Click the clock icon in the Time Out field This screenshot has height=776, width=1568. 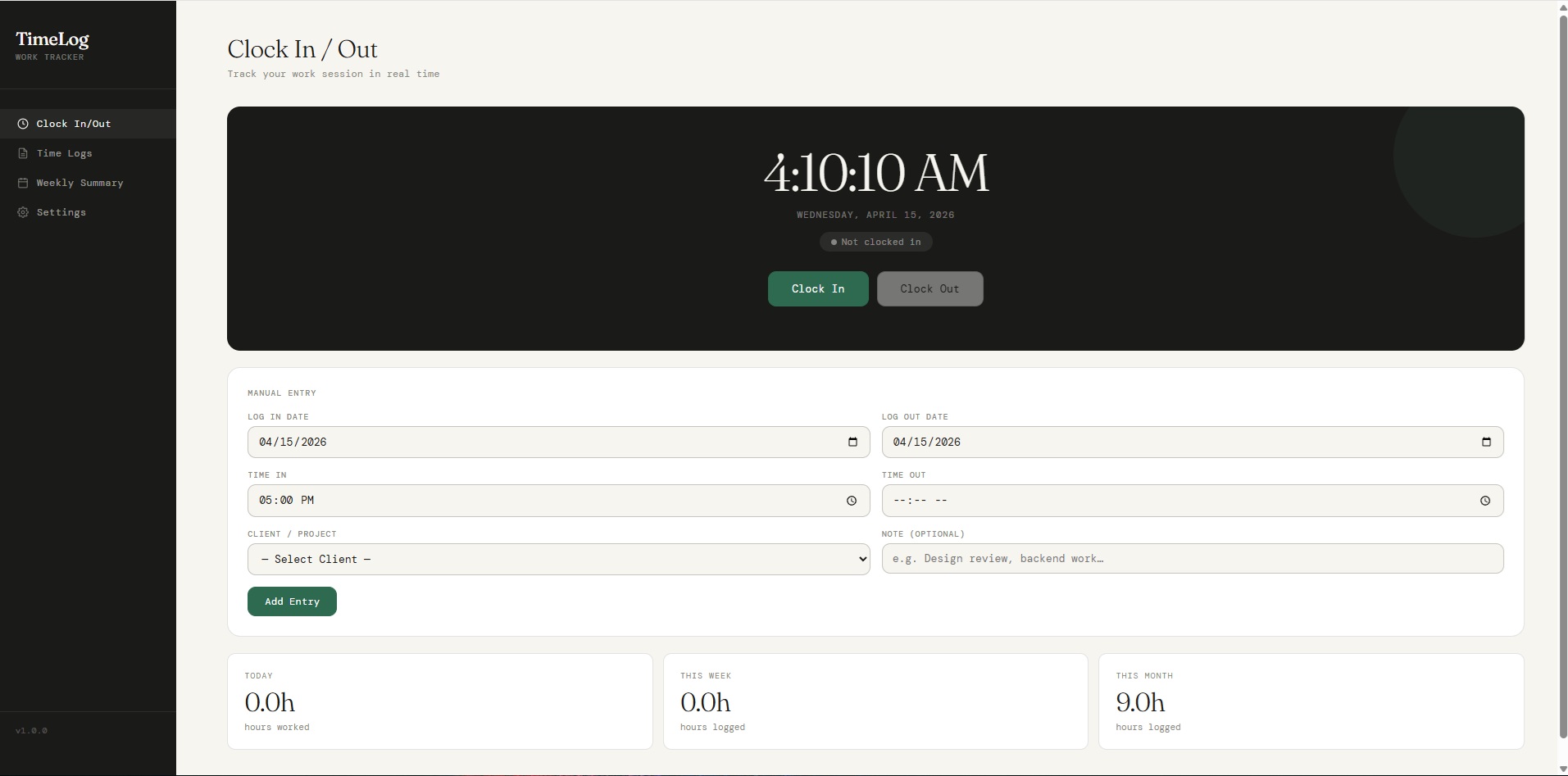click(1486, 500)
